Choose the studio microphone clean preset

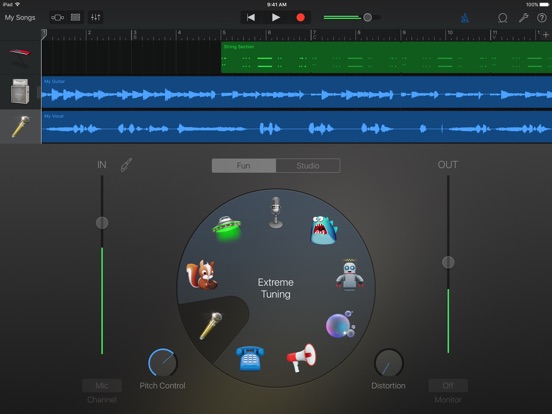276,212
